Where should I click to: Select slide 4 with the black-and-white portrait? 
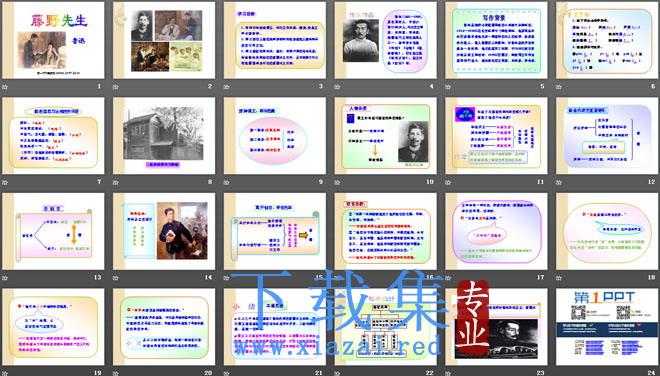click(x=386, y=40)
